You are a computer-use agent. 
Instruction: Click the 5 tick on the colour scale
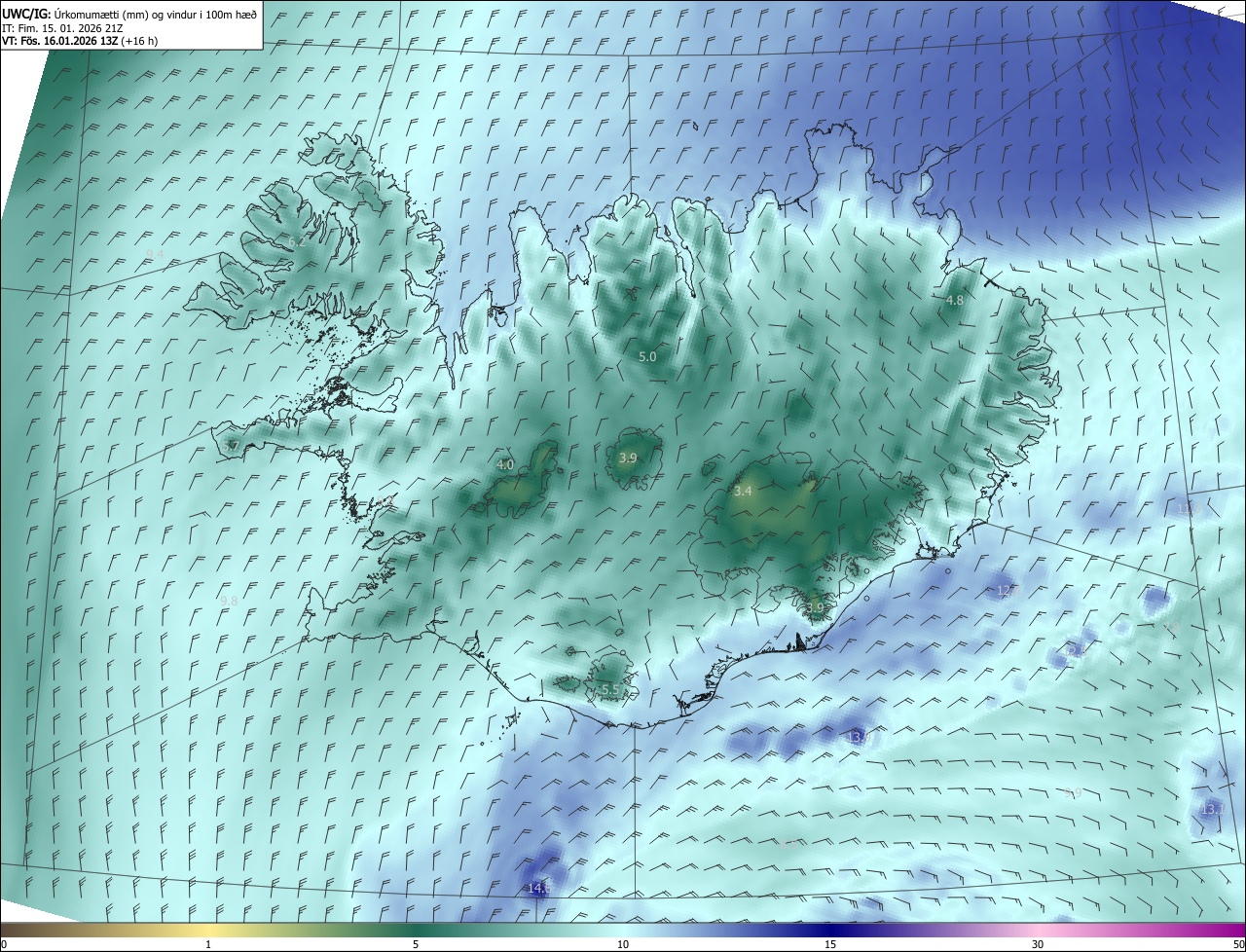click(416, 944)
